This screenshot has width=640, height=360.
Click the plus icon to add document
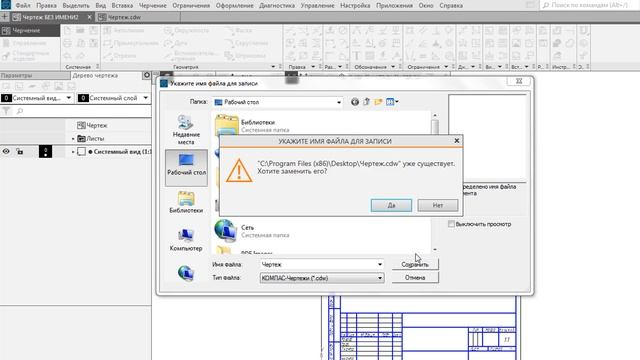click(5, 18)
